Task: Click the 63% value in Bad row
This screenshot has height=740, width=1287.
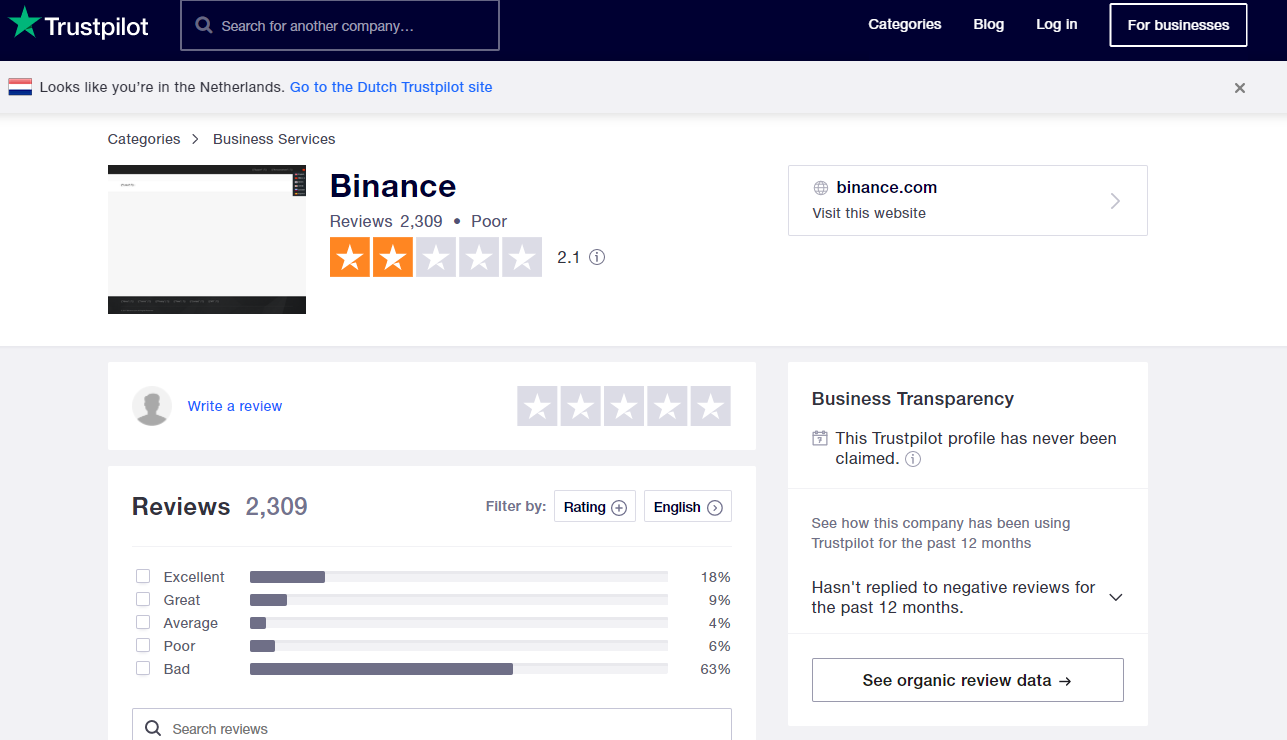Action: [716, 669]
